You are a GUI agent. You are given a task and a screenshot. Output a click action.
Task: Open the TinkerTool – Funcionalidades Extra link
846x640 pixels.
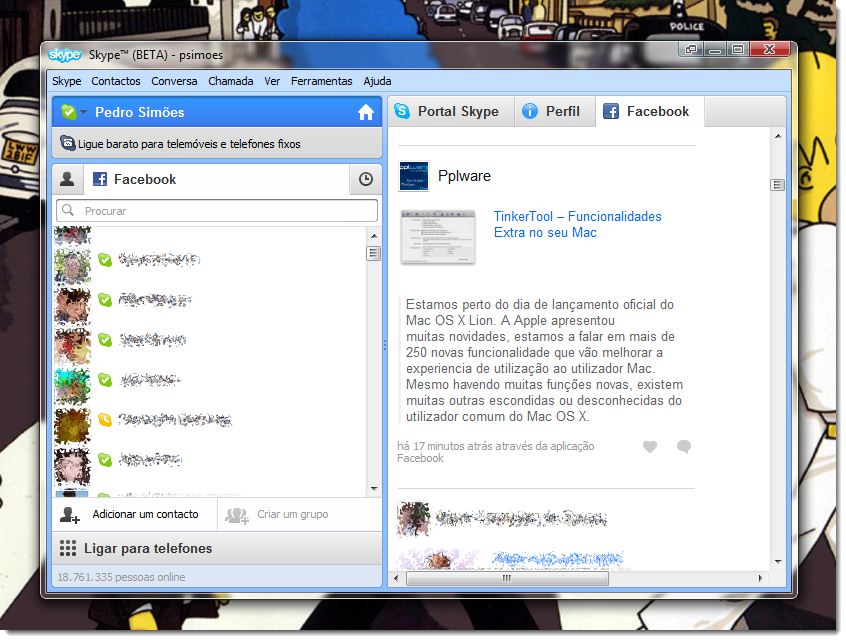click(x=577, y=224)
